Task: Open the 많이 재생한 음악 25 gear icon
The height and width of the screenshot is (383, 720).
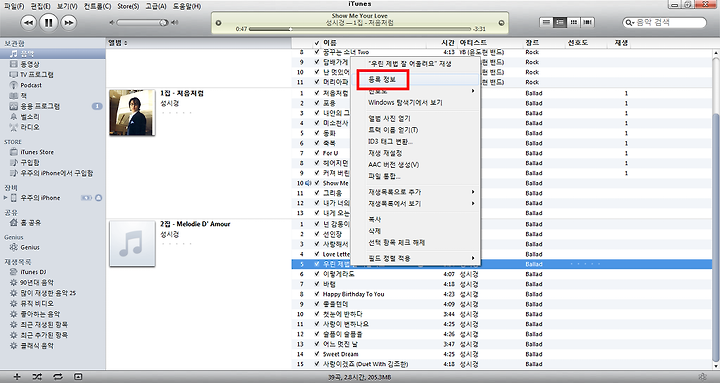Action: coord(14,293)
